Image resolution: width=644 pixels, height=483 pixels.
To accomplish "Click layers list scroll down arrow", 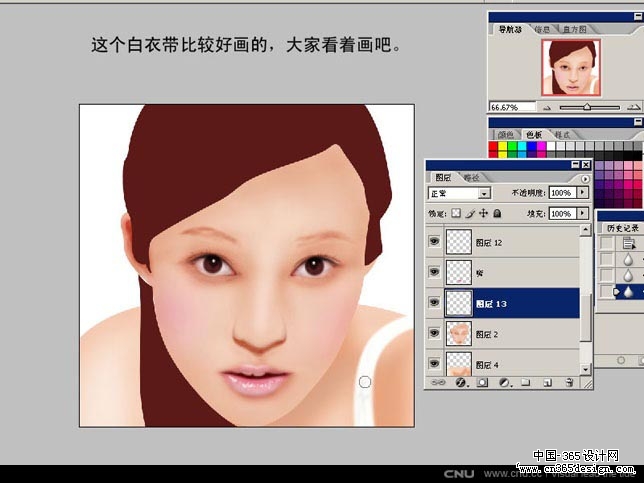I will (x=585, y=369).
